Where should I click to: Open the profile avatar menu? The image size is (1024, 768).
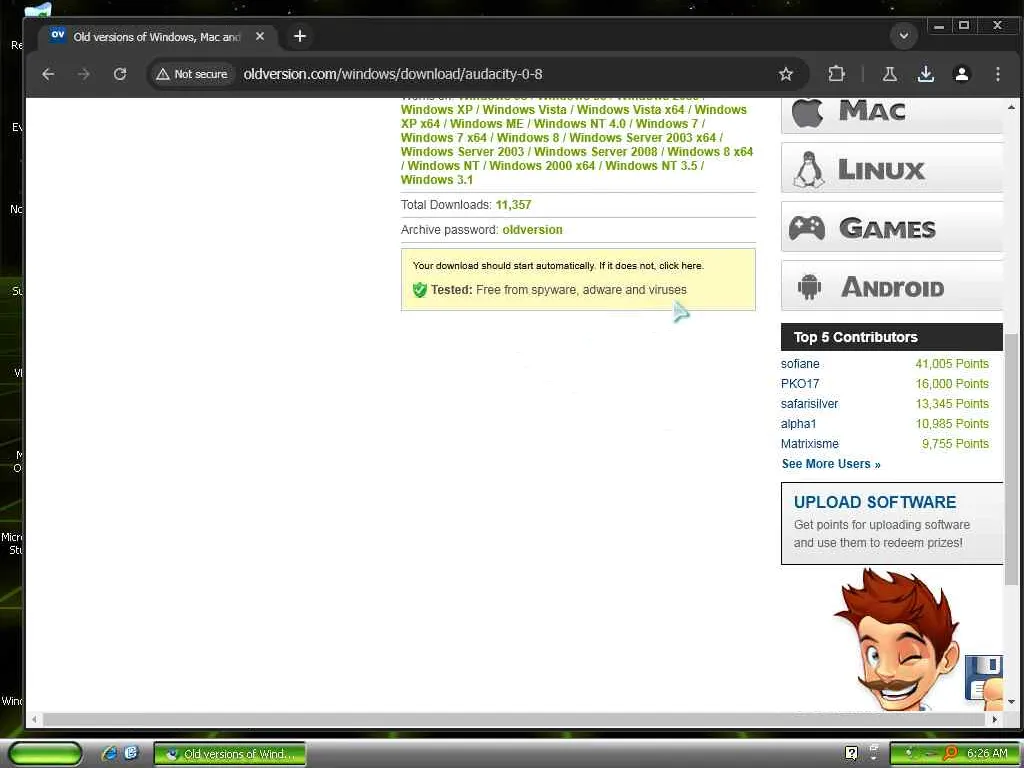[961, 74]
